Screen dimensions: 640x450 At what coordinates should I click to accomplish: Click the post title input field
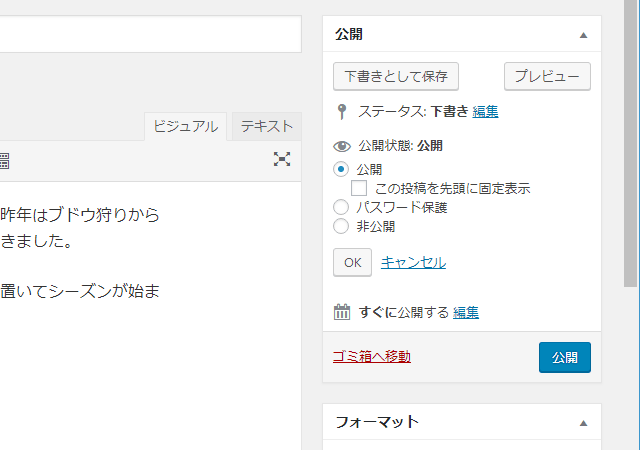click(x=150, y=33)
